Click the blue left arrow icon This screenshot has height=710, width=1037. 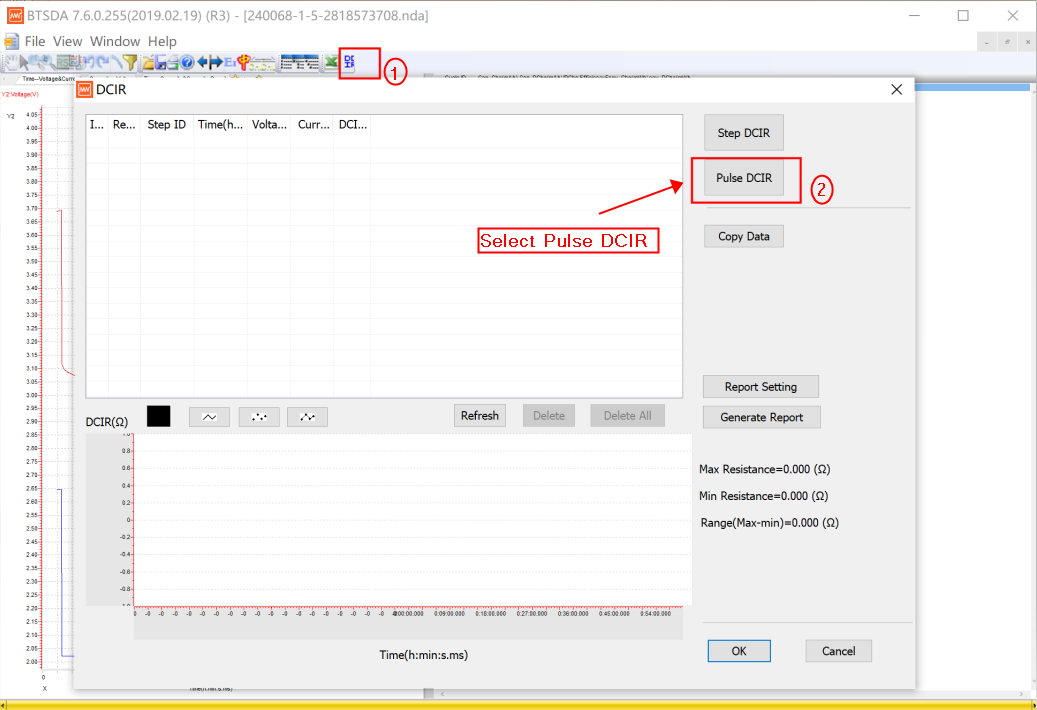pos(202,62)
